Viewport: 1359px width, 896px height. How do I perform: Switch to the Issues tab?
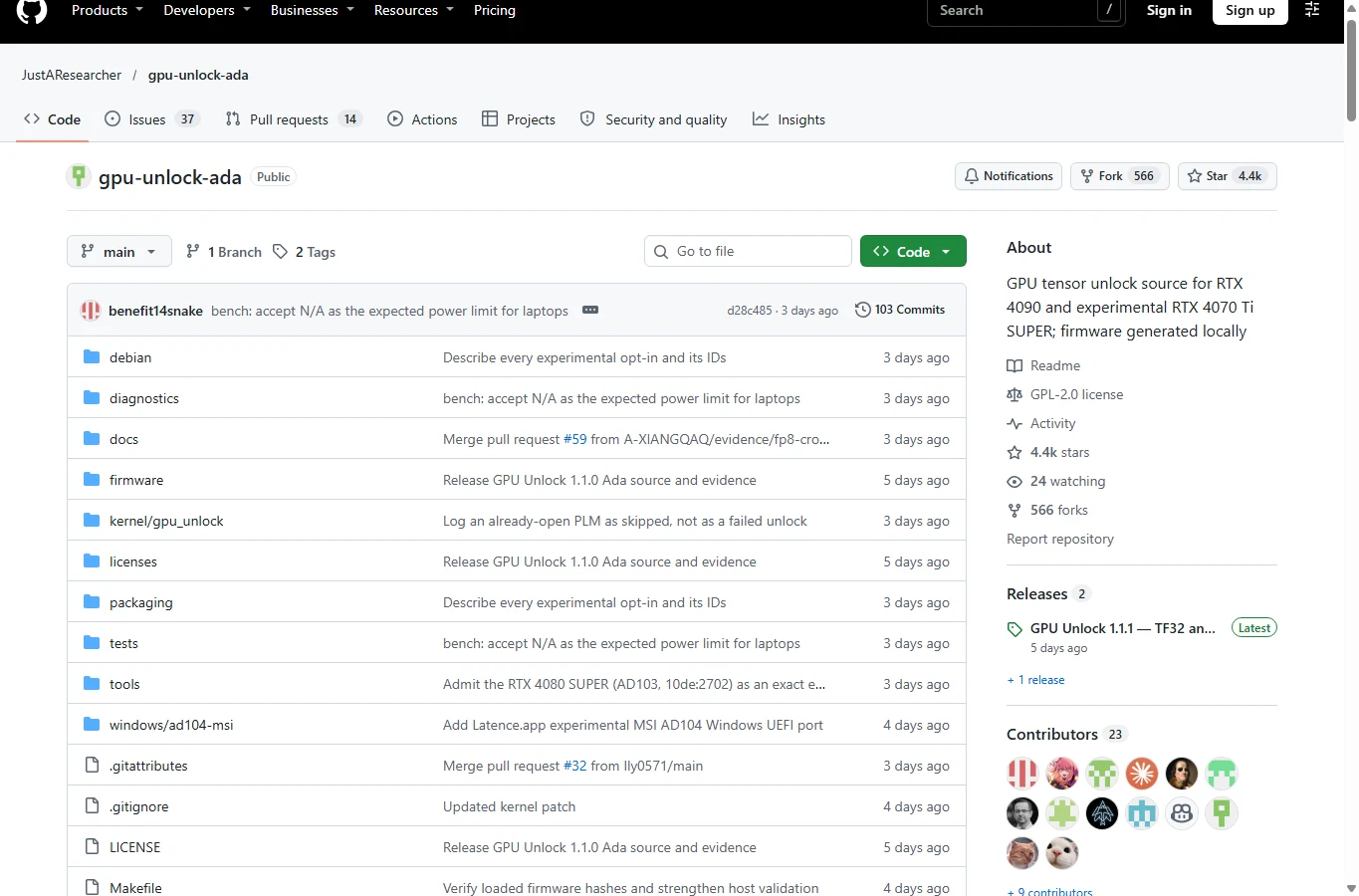[x=152, y=119]
